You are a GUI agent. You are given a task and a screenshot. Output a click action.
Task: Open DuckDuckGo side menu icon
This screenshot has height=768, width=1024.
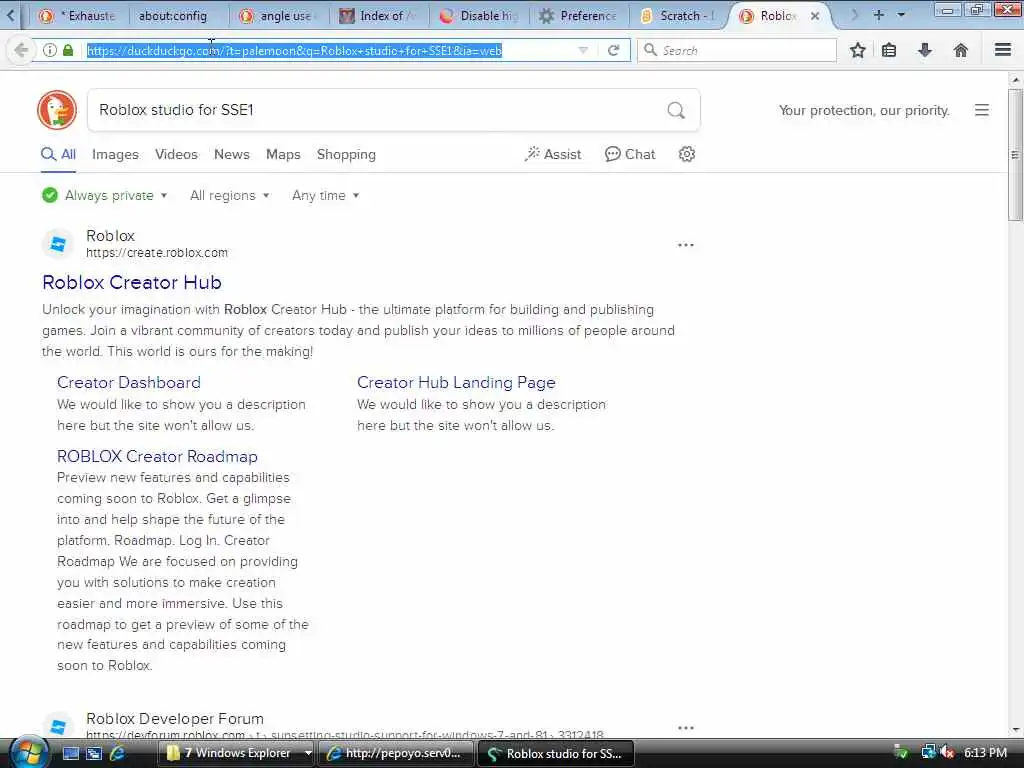point(982,110)
